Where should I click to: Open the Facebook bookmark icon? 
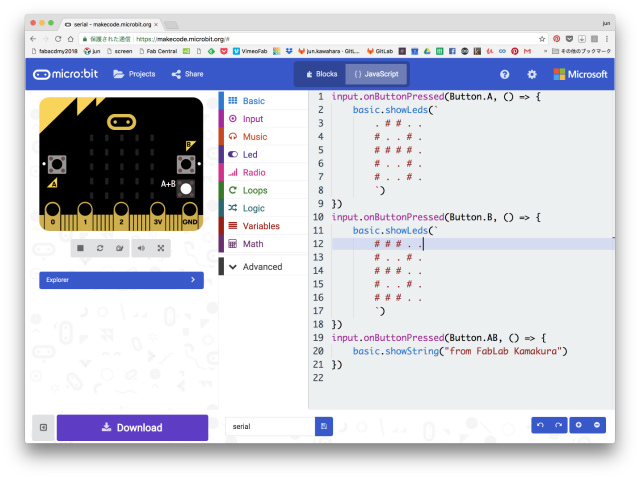coord(452,51)
